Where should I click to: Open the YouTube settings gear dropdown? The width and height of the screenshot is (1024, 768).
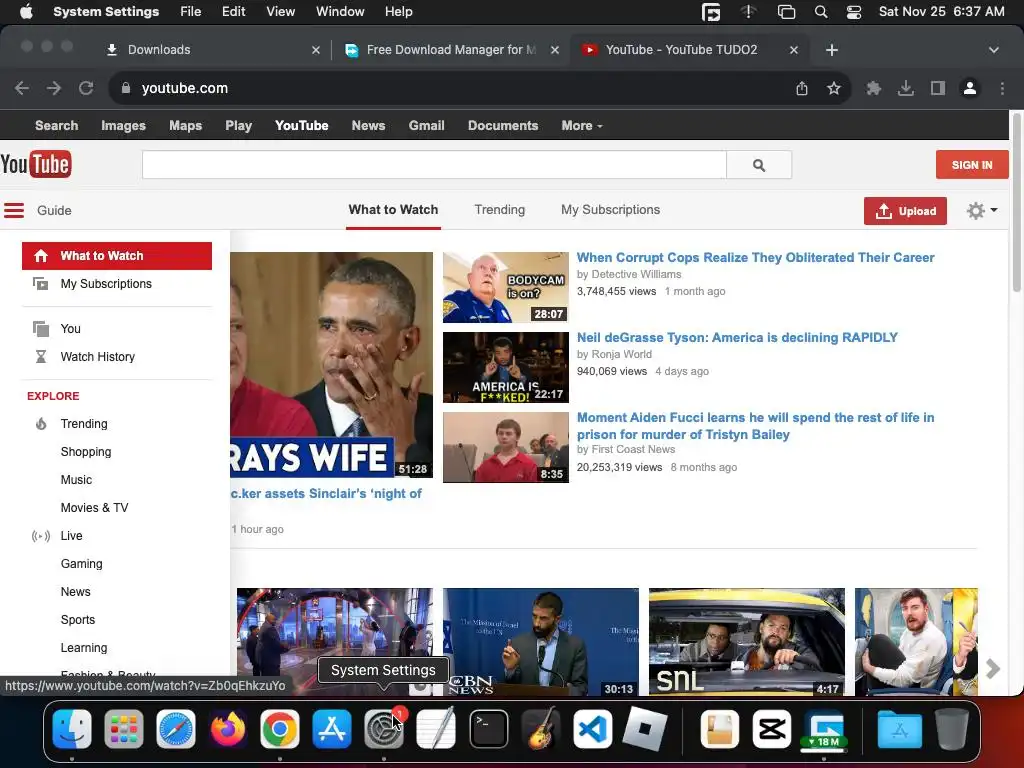pos(982,210)
